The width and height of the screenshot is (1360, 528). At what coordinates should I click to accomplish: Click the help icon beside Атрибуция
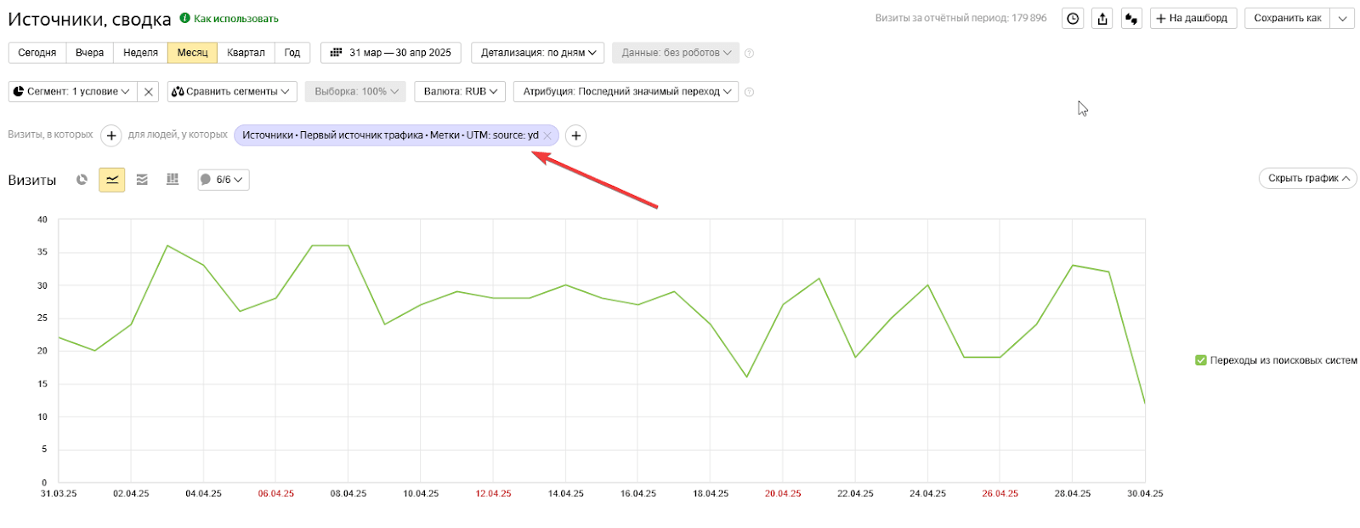tap(749, 92)
